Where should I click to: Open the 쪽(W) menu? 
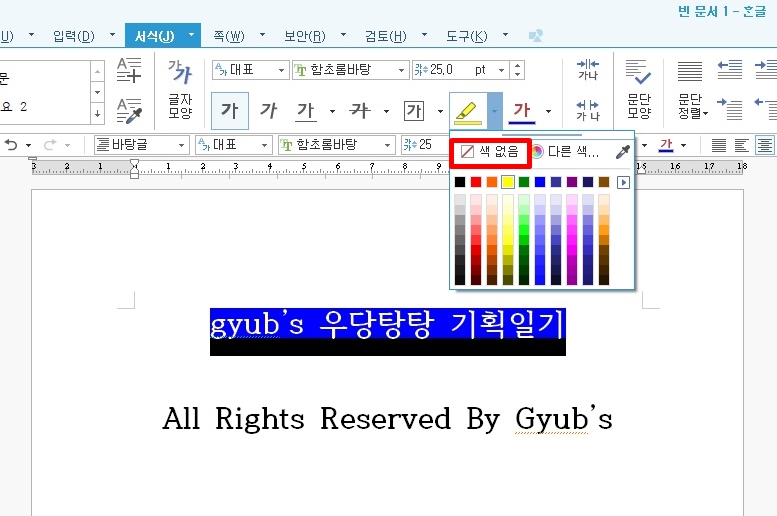(x=229, y=36)
